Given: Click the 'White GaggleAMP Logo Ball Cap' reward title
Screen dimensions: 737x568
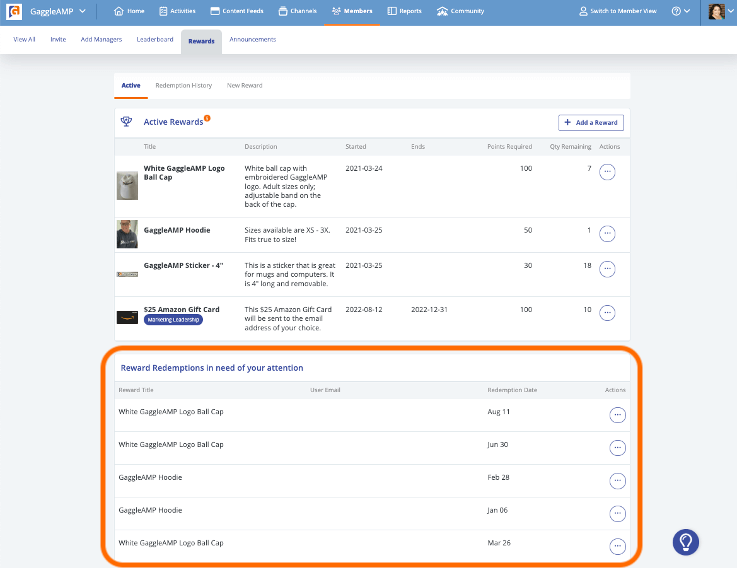Looking at the screenshot, I should (x=184, y=173).
